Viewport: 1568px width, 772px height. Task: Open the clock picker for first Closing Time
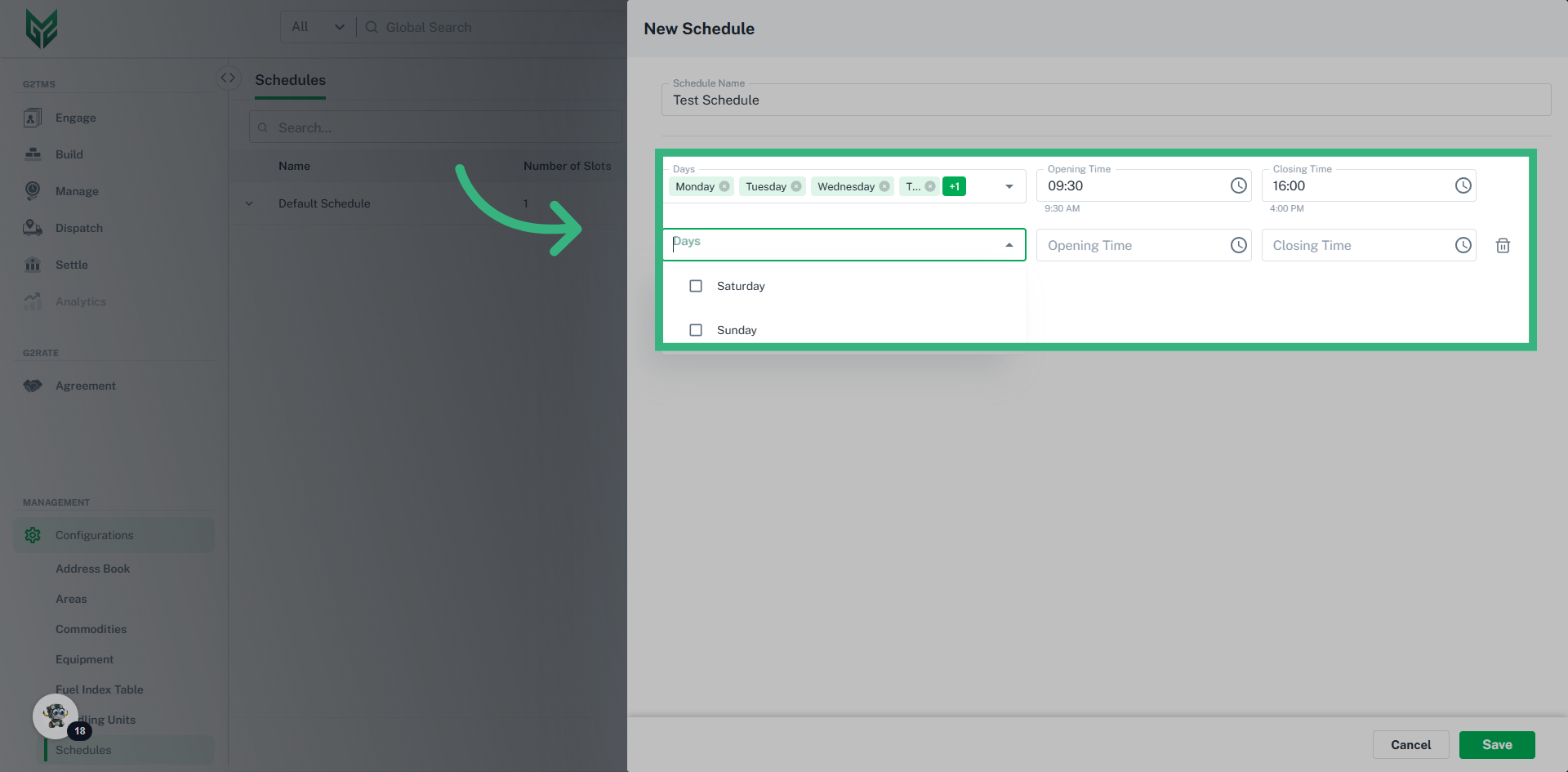[1463, 185]
